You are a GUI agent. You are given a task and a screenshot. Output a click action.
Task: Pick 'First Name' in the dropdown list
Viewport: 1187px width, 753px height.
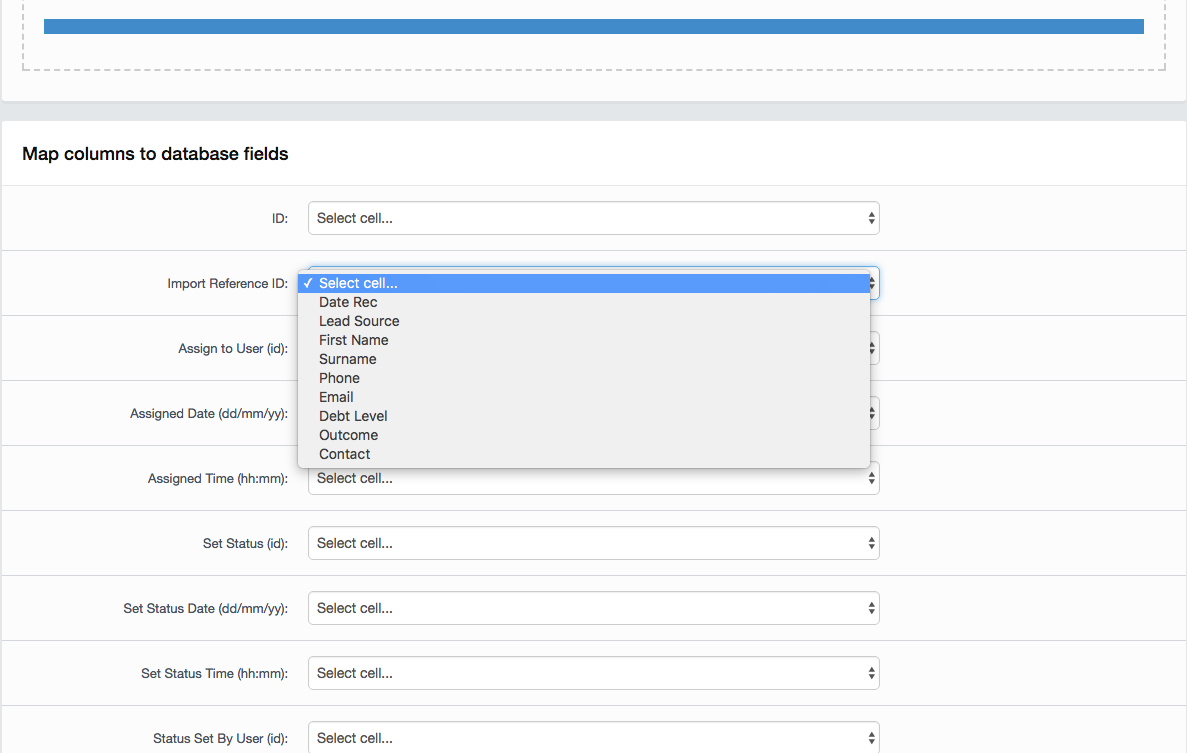point(353,340)
